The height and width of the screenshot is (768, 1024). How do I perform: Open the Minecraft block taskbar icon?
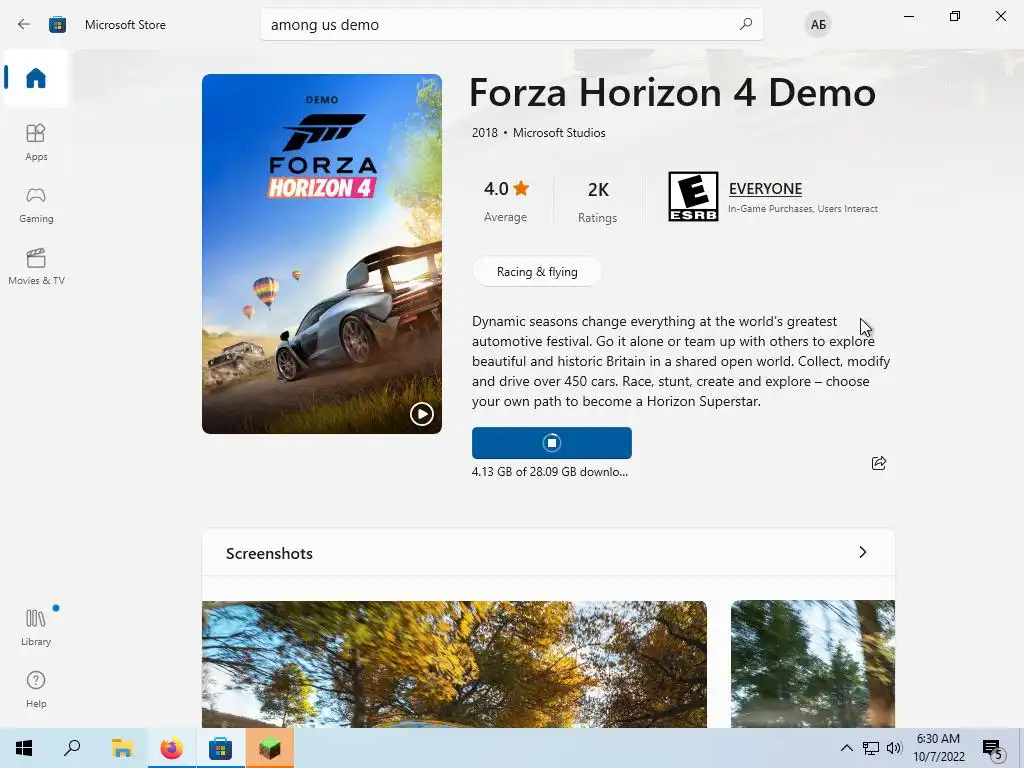270,748
